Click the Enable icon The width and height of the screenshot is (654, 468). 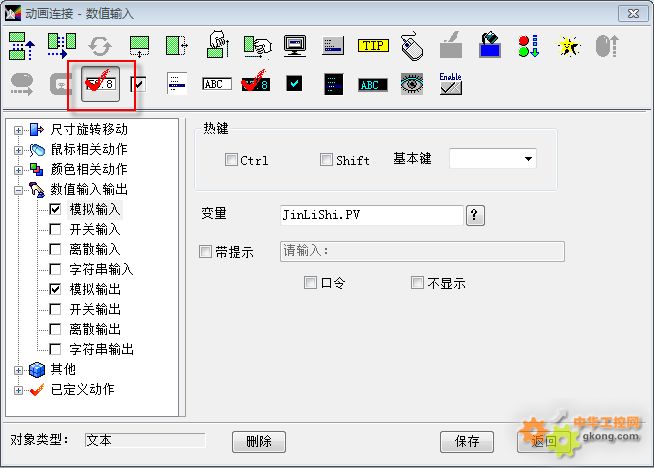450,84
